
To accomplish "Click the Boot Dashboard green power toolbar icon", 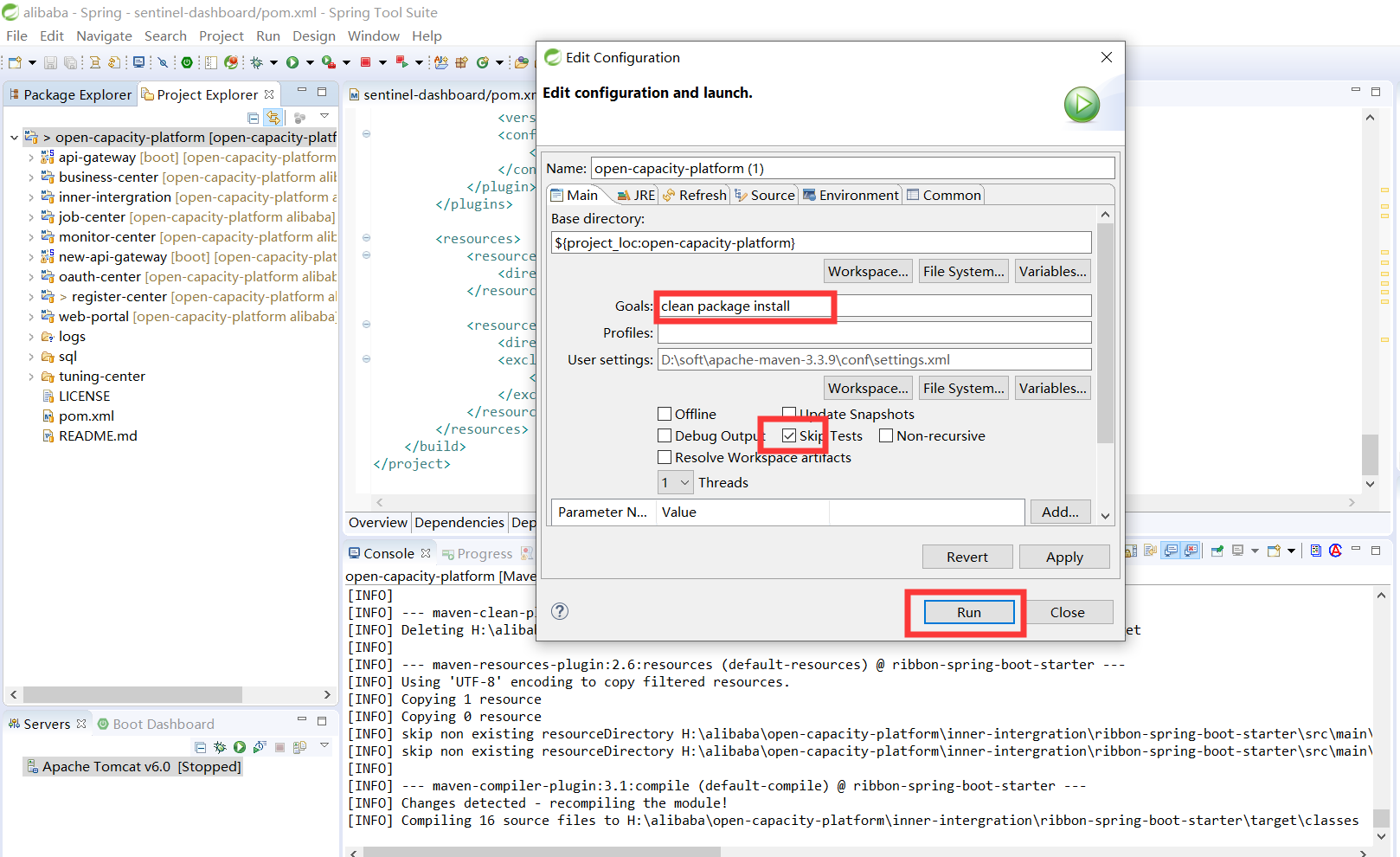I will tap(187, 62).
